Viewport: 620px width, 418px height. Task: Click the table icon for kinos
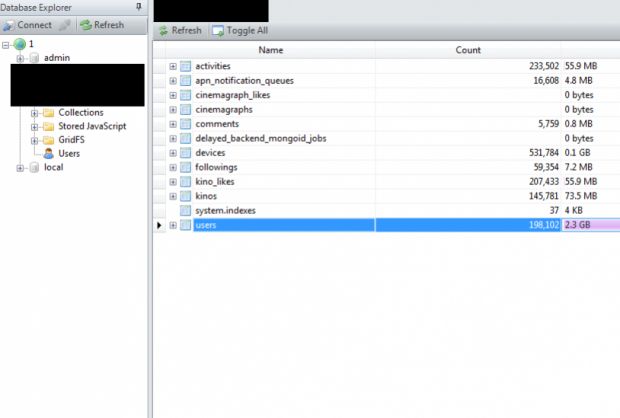[185, 196]
